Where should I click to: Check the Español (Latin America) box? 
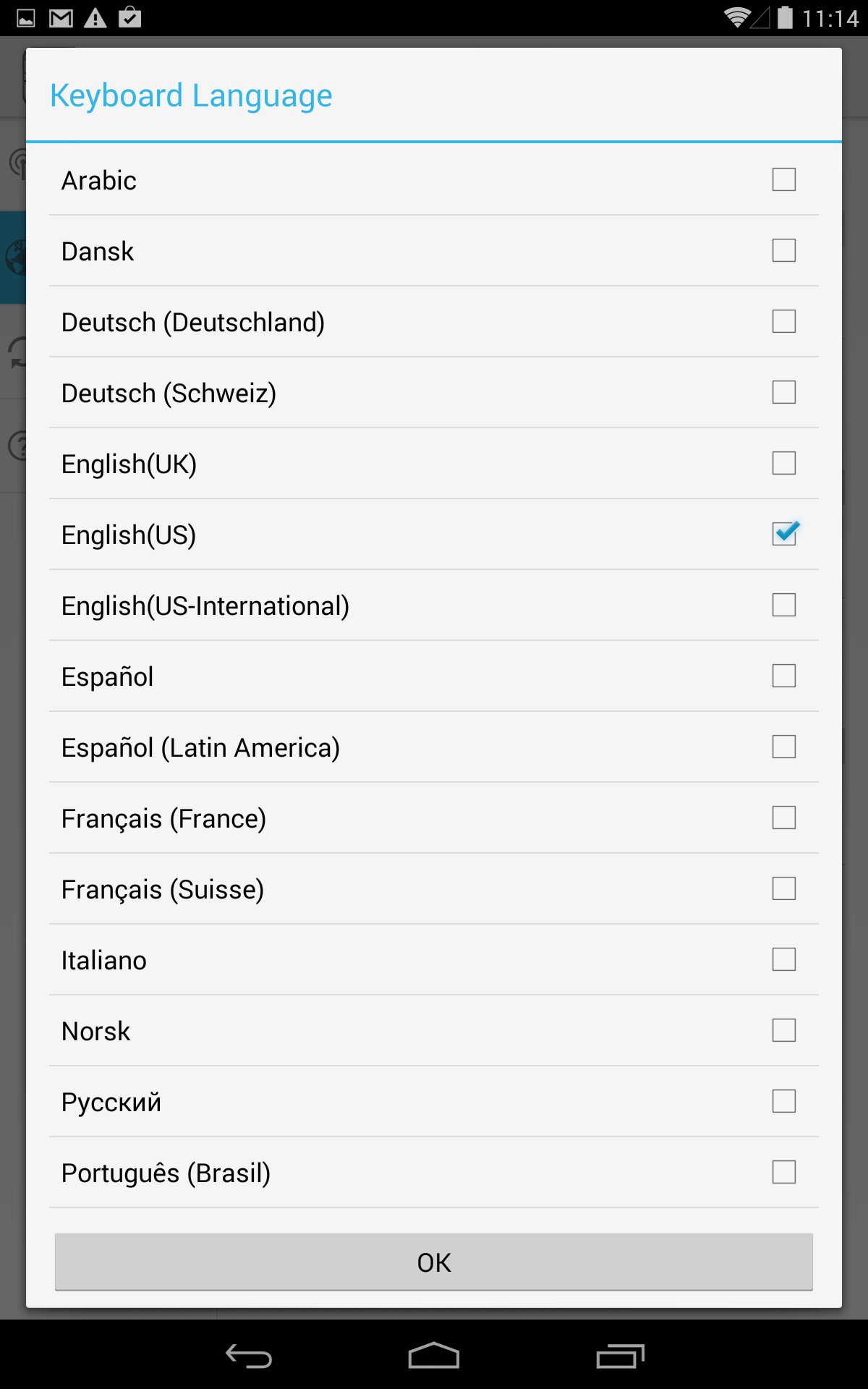click(x=783, y=747)
